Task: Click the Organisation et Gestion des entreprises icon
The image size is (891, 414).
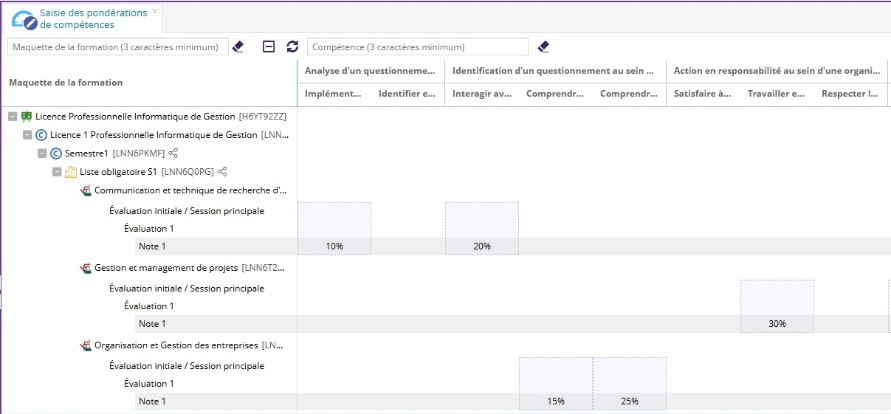Action: (x=85, y=346)
